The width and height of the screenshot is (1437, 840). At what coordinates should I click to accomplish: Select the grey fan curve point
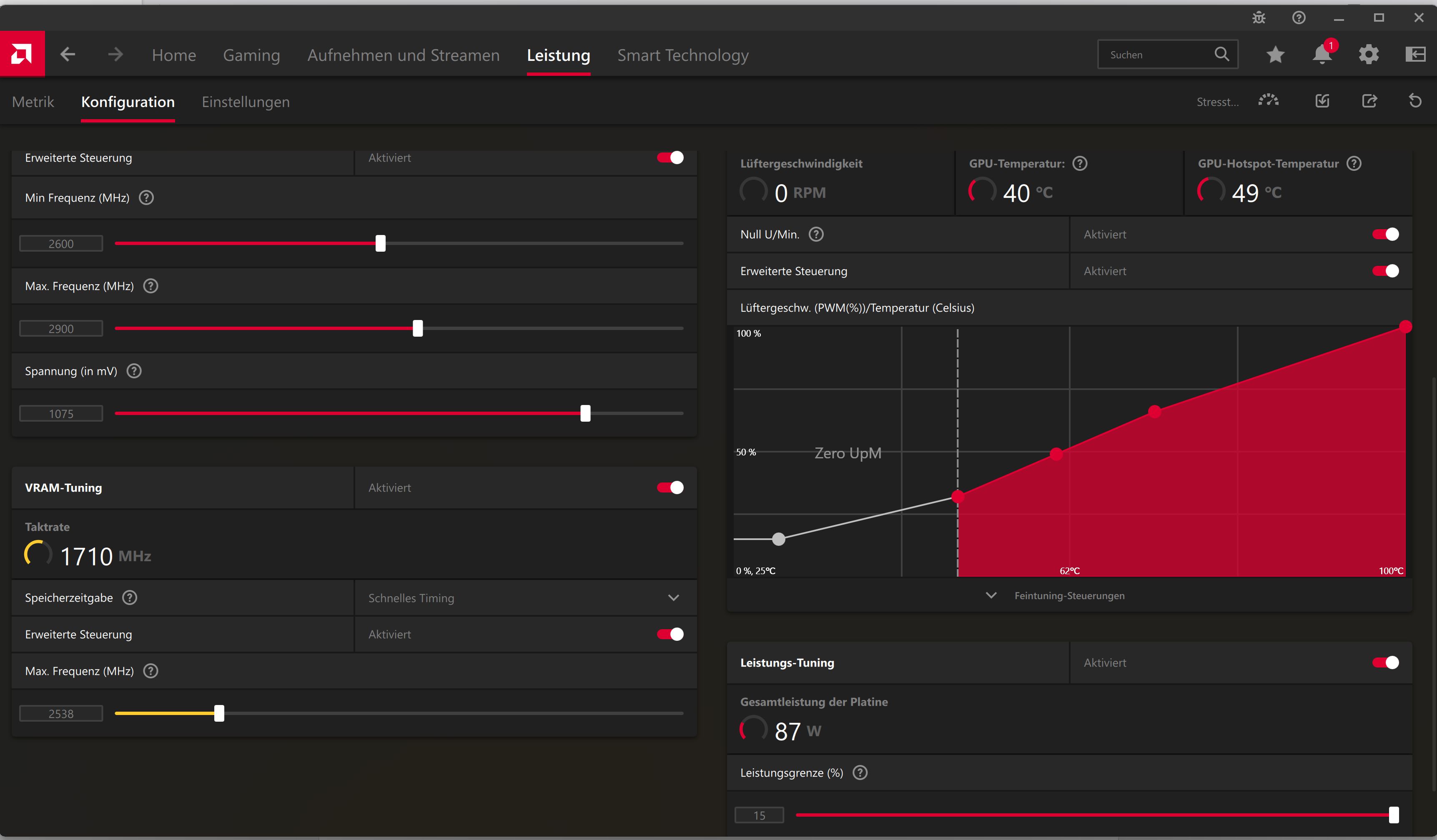[x=778, y=539]
